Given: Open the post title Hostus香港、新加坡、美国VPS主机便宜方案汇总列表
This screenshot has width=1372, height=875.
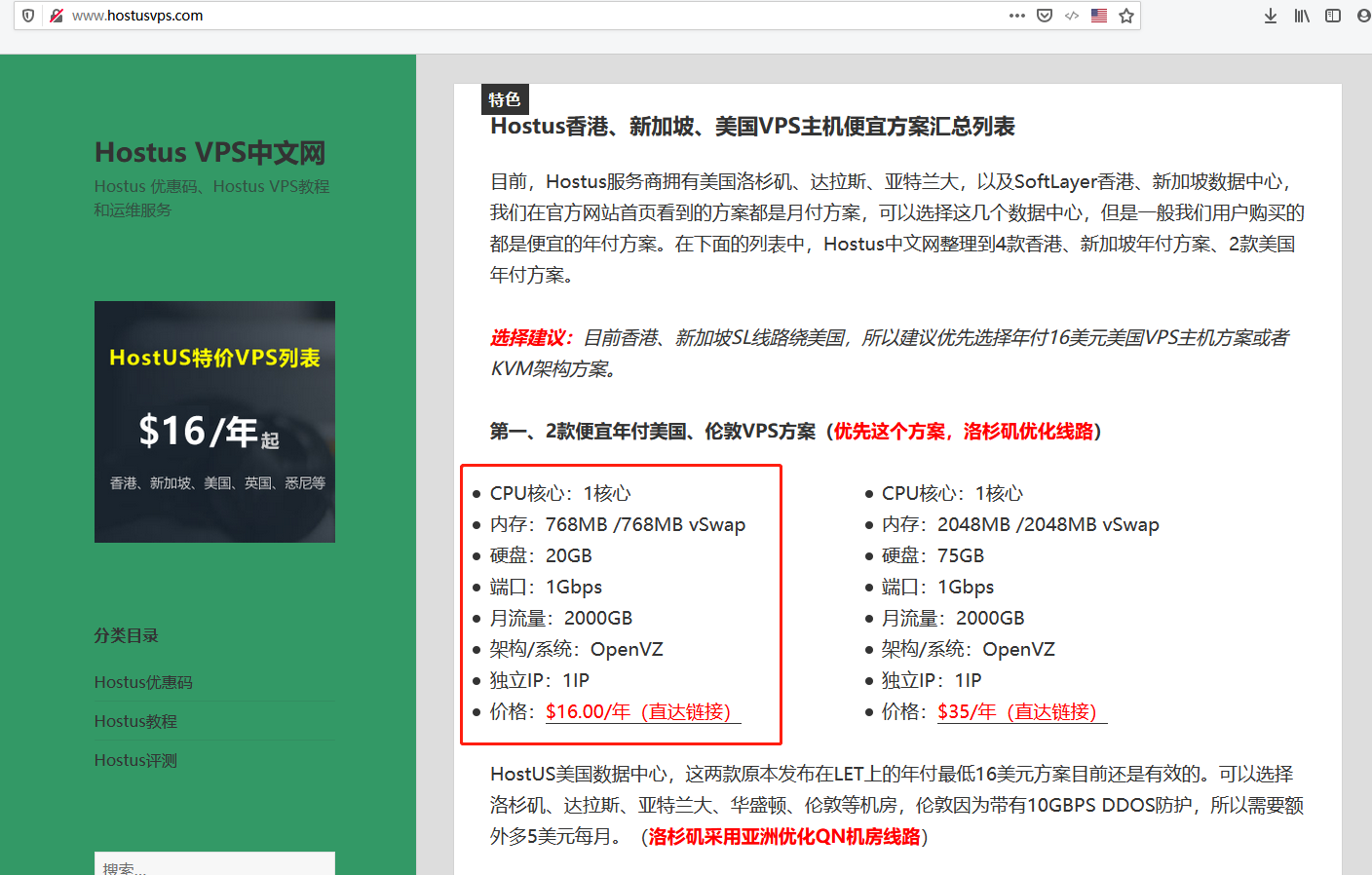Looking at the screenshot, I should [x=752, y=127].
